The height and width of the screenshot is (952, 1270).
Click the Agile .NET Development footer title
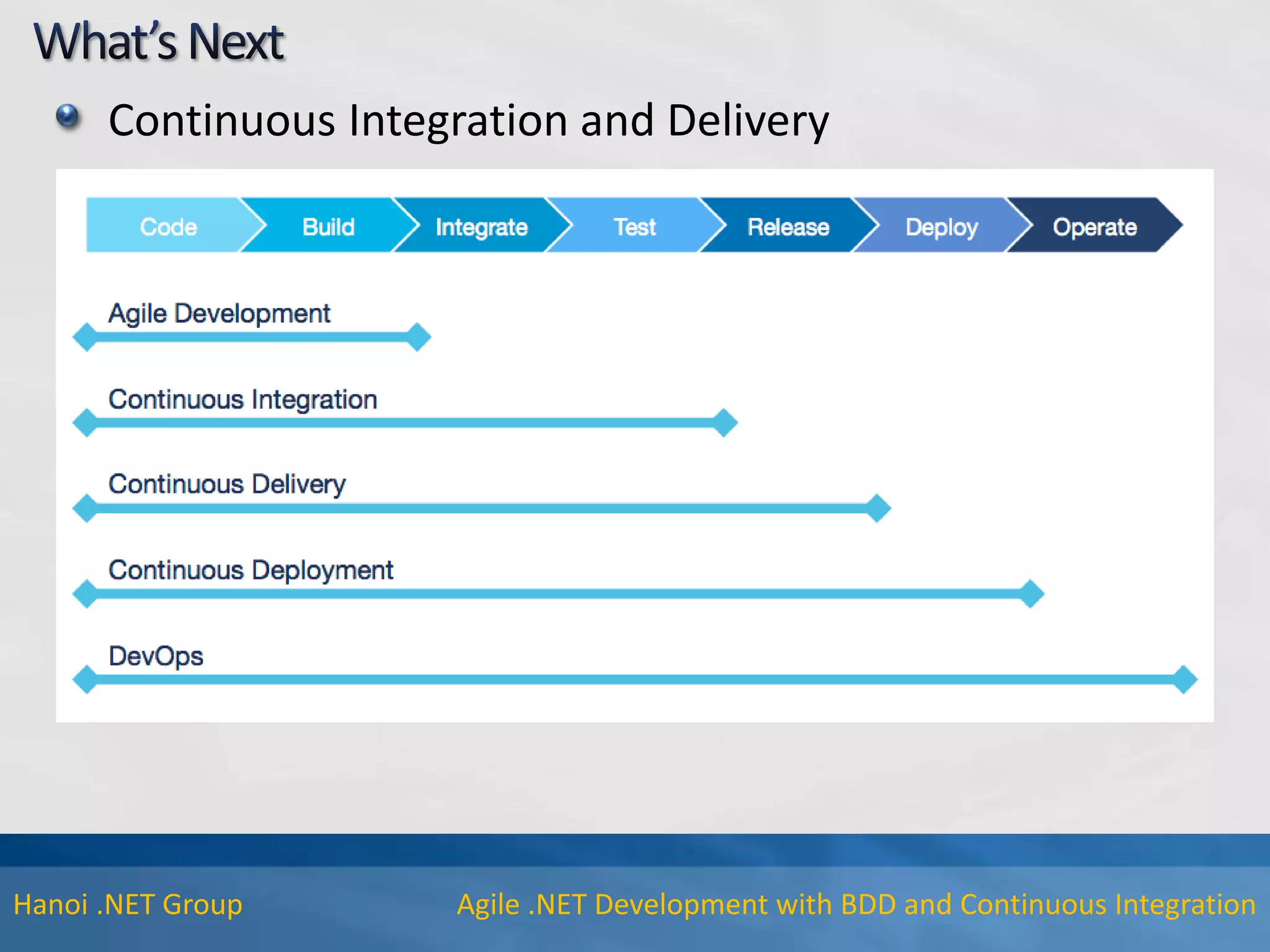click(856, 904)
